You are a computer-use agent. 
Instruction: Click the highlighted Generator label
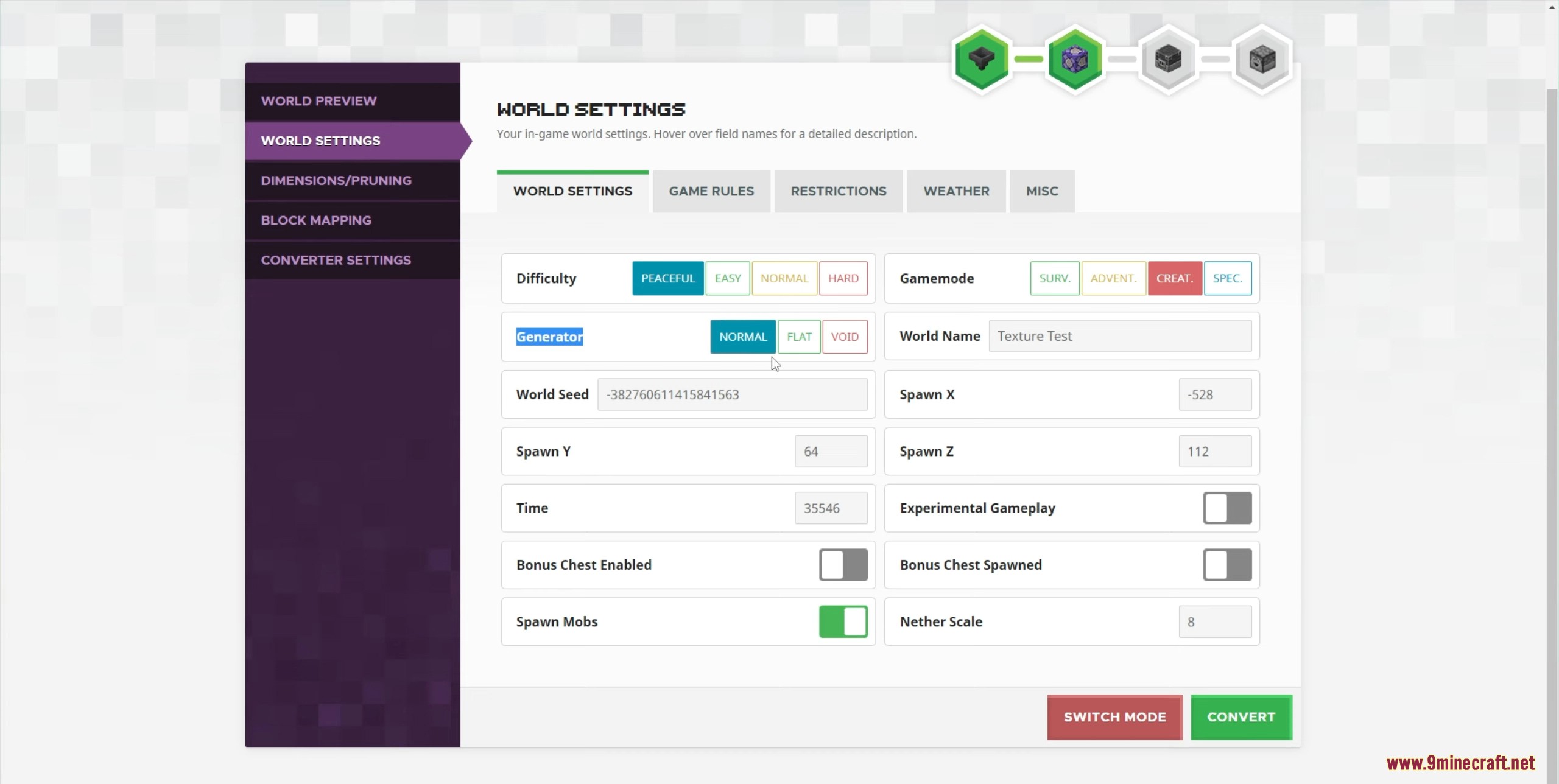pos(549,337)
